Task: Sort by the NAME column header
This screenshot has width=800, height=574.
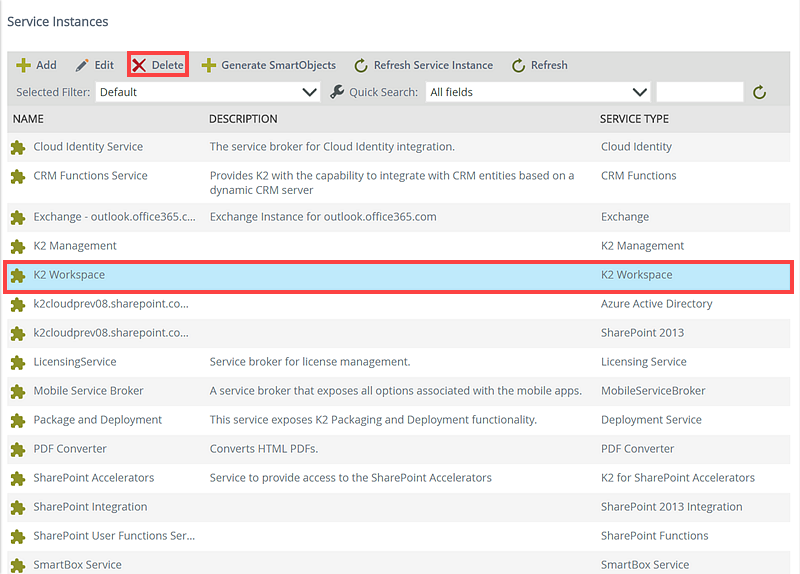Action: coord(29,119)
